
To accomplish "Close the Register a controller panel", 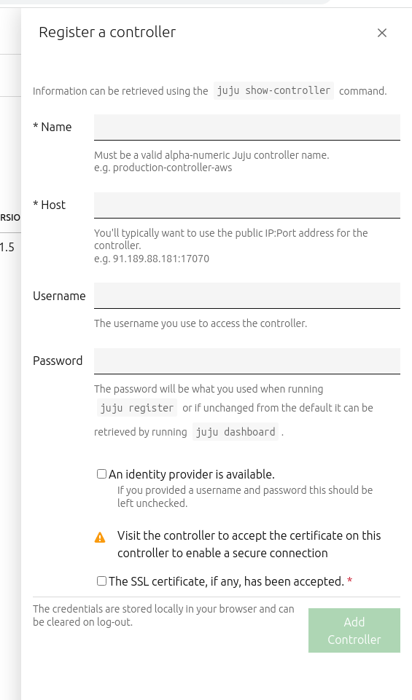I will pos(382,33).
